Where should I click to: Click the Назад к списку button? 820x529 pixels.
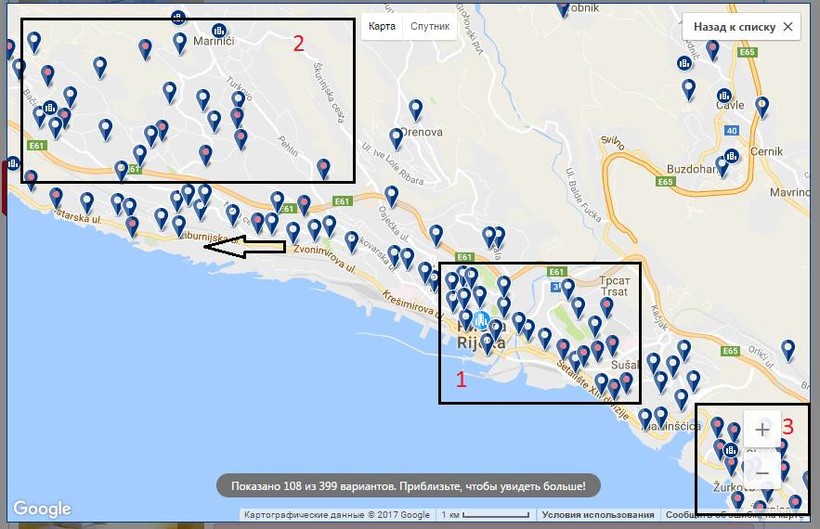coord(733,27)
